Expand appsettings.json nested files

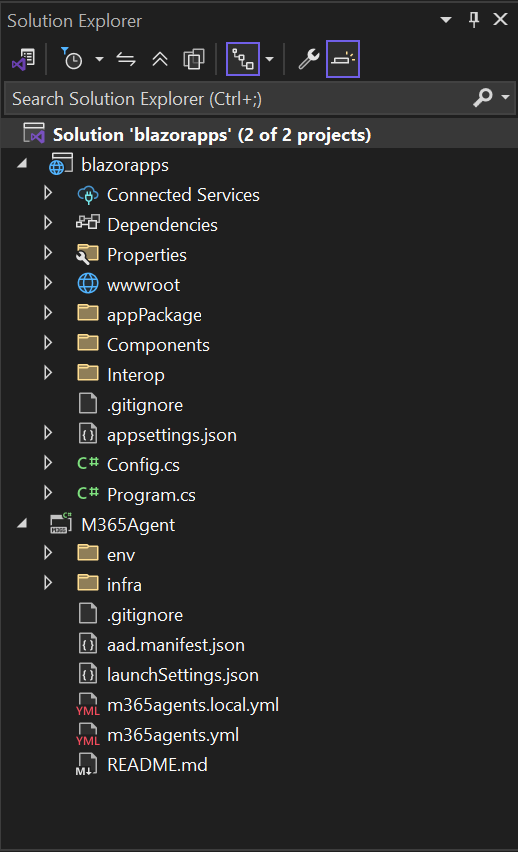click(48, 433)
